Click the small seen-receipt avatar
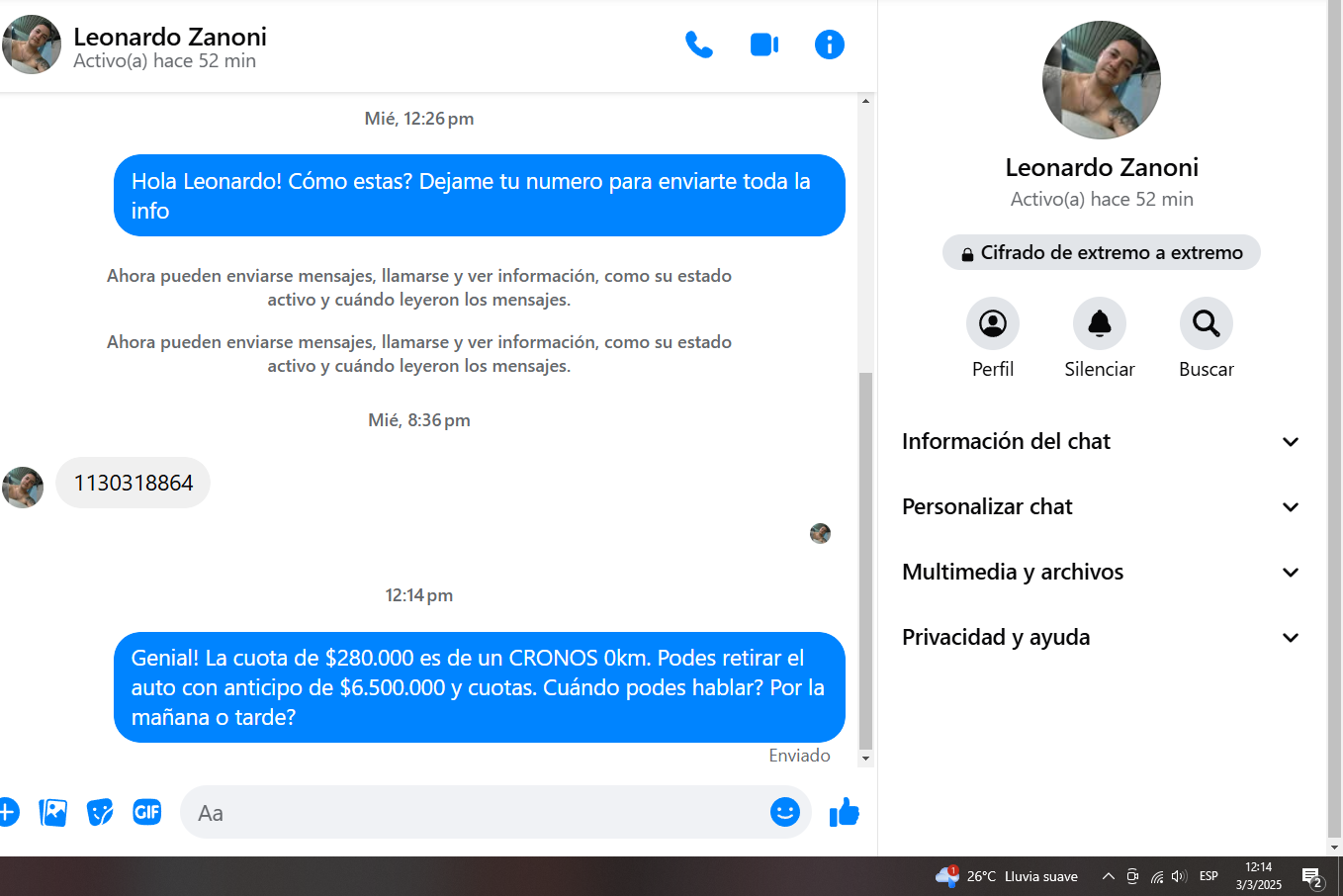This screenshot has height=896, width=1343. [820, 534]
